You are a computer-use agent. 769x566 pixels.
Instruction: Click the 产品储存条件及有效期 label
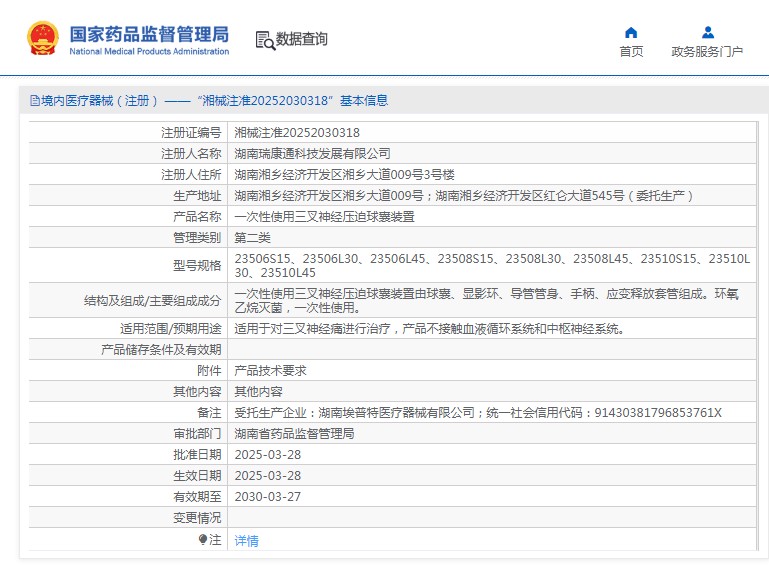(x=161, y=350)
